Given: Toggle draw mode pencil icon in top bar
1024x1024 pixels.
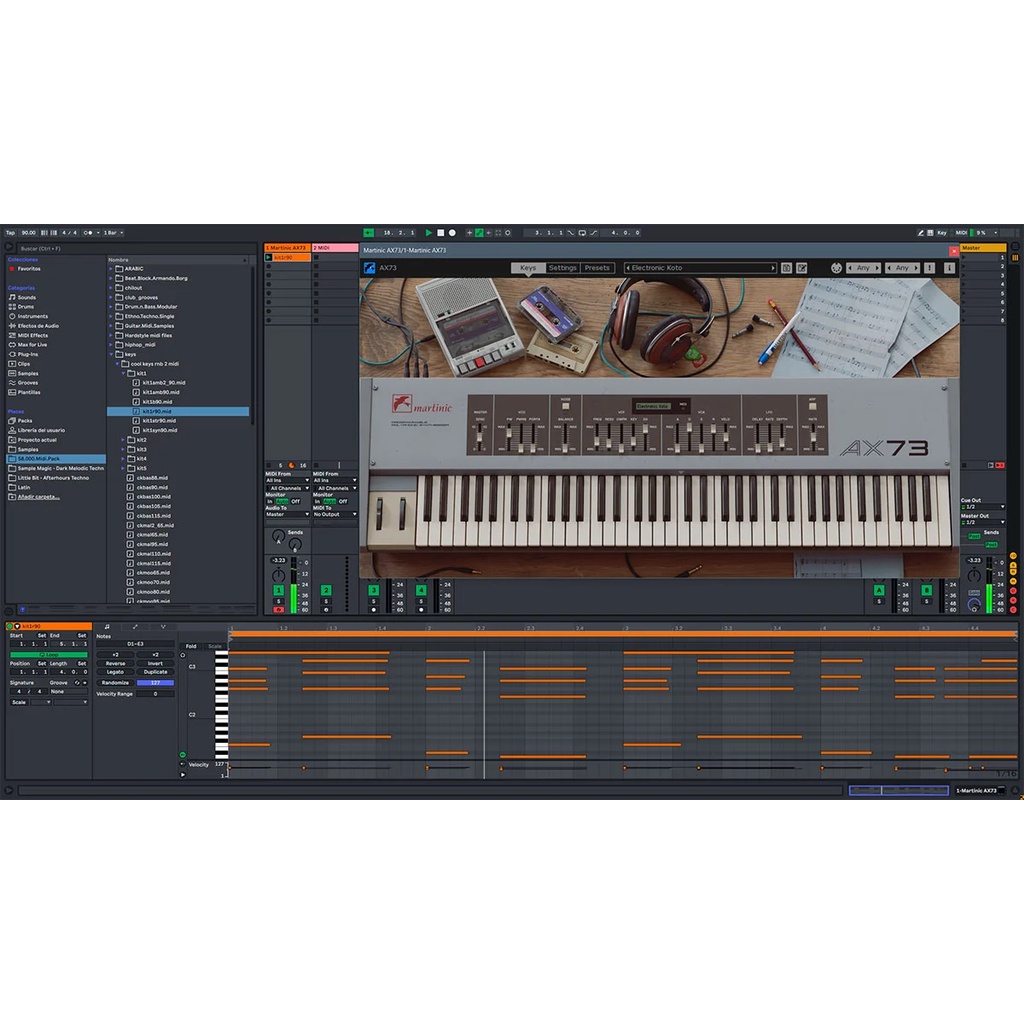Looking at the screenshot, I should pos(920,232).
